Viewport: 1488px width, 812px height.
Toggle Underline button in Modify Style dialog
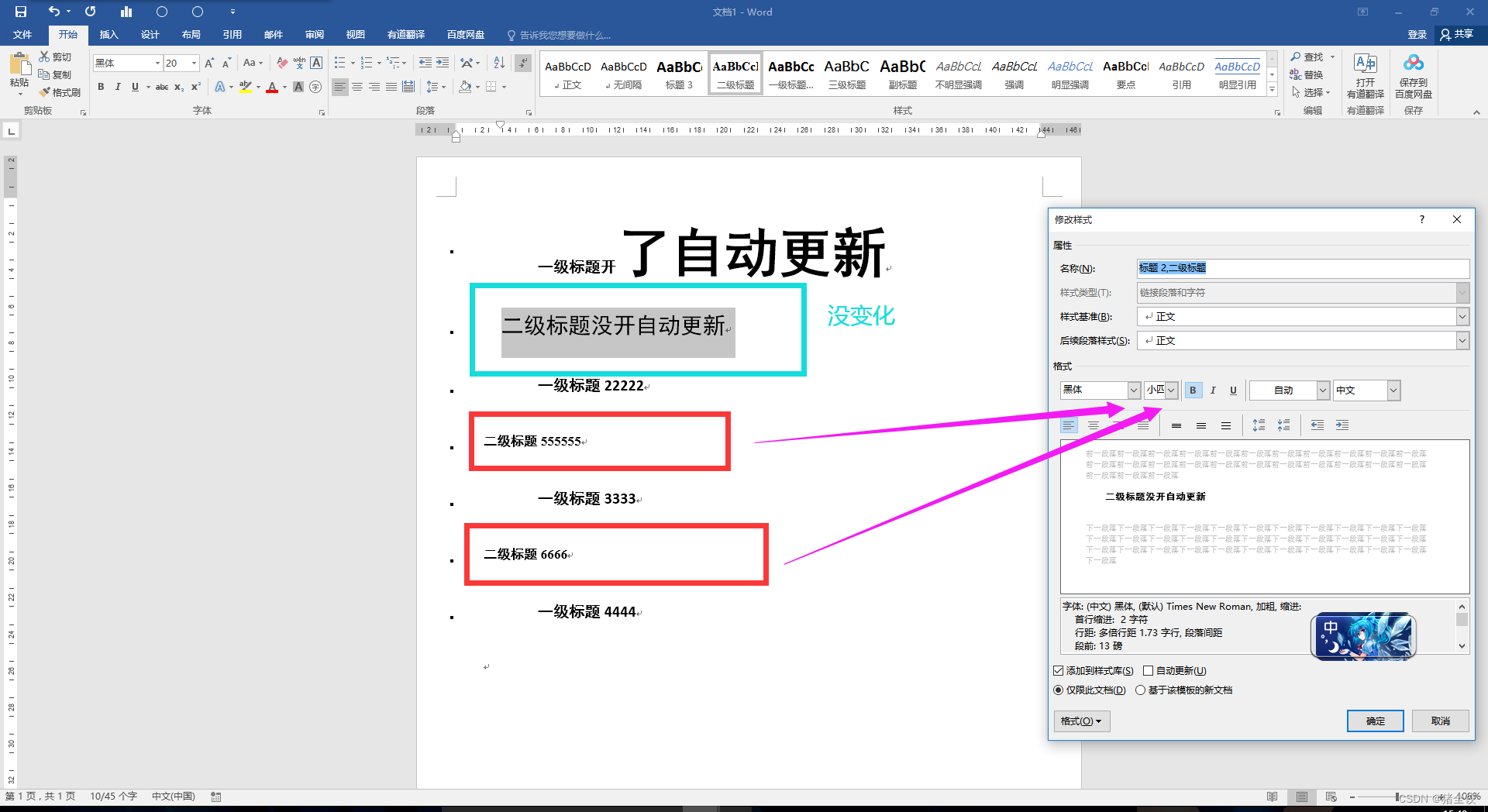[1233, 391]
